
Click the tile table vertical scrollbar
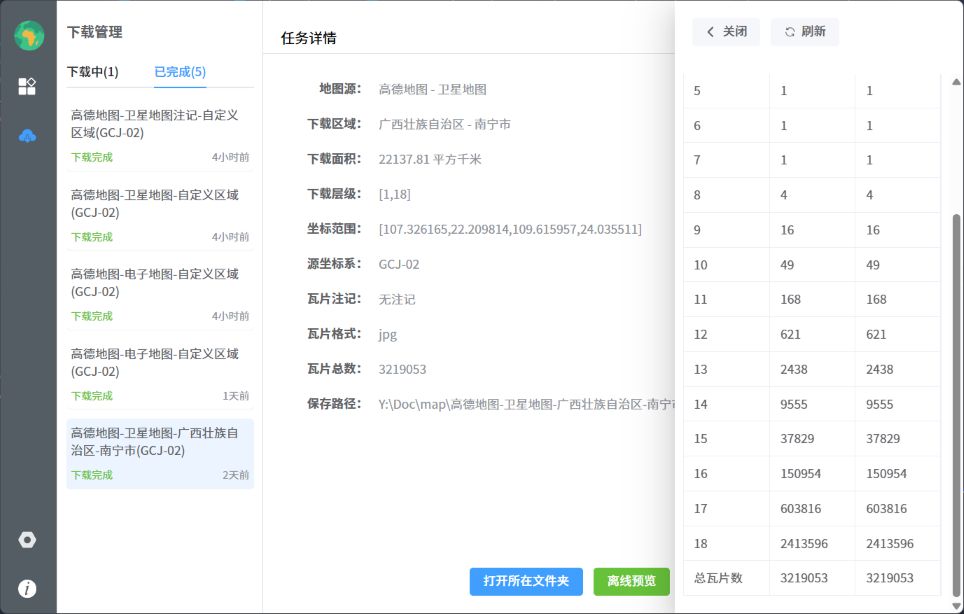(955, 400)
